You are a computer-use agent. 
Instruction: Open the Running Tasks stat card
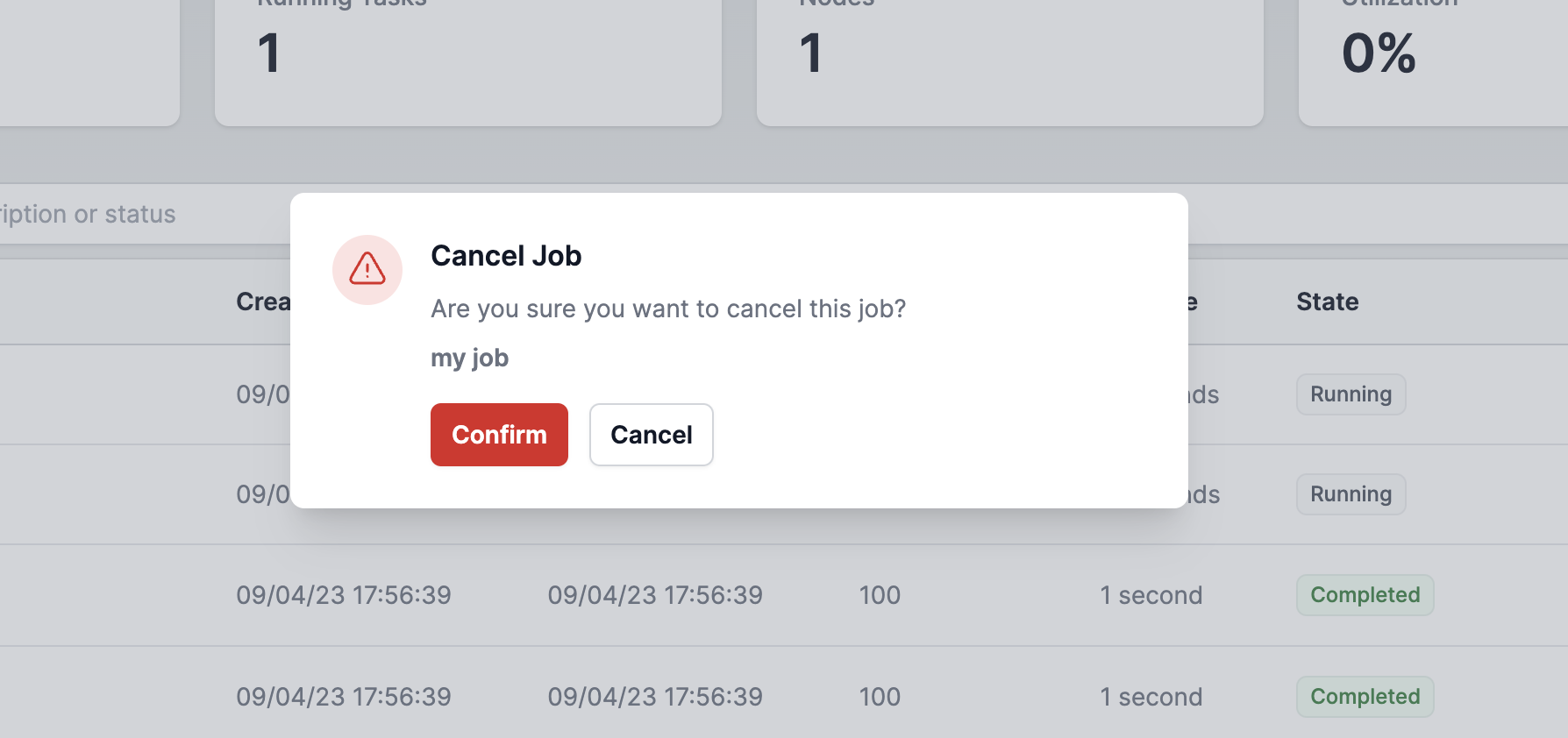coord(468,61)
